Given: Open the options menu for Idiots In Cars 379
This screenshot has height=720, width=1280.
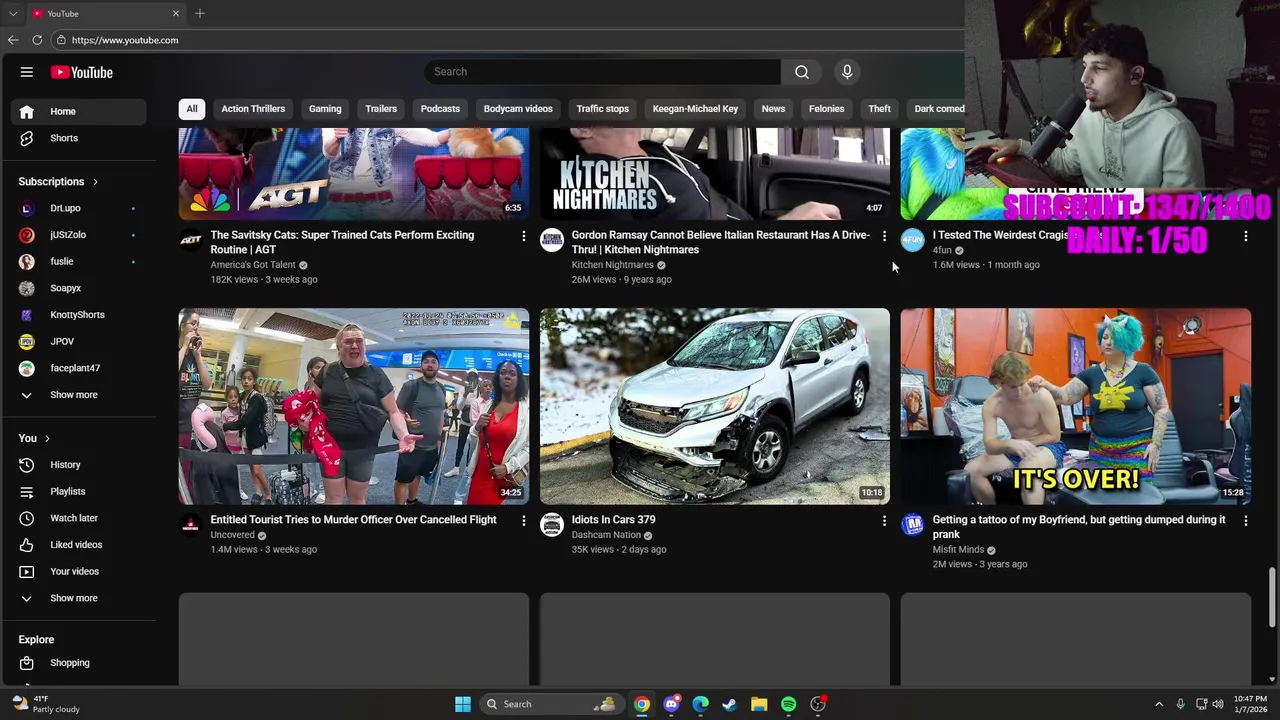Looking at the screenshot, I should tap(884, 521).
